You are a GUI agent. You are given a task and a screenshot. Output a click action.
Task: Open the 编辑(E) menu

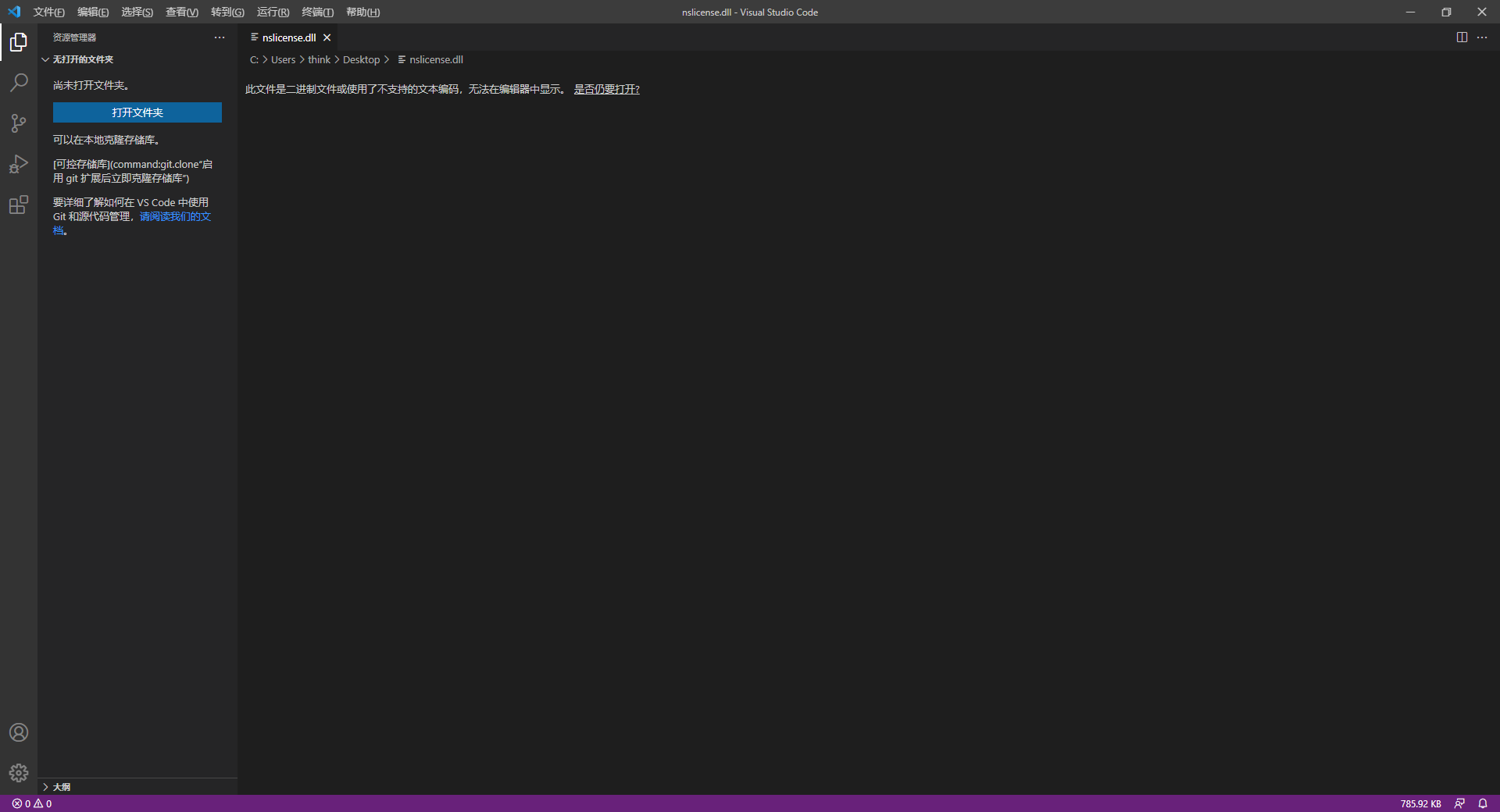pos(93,12)
